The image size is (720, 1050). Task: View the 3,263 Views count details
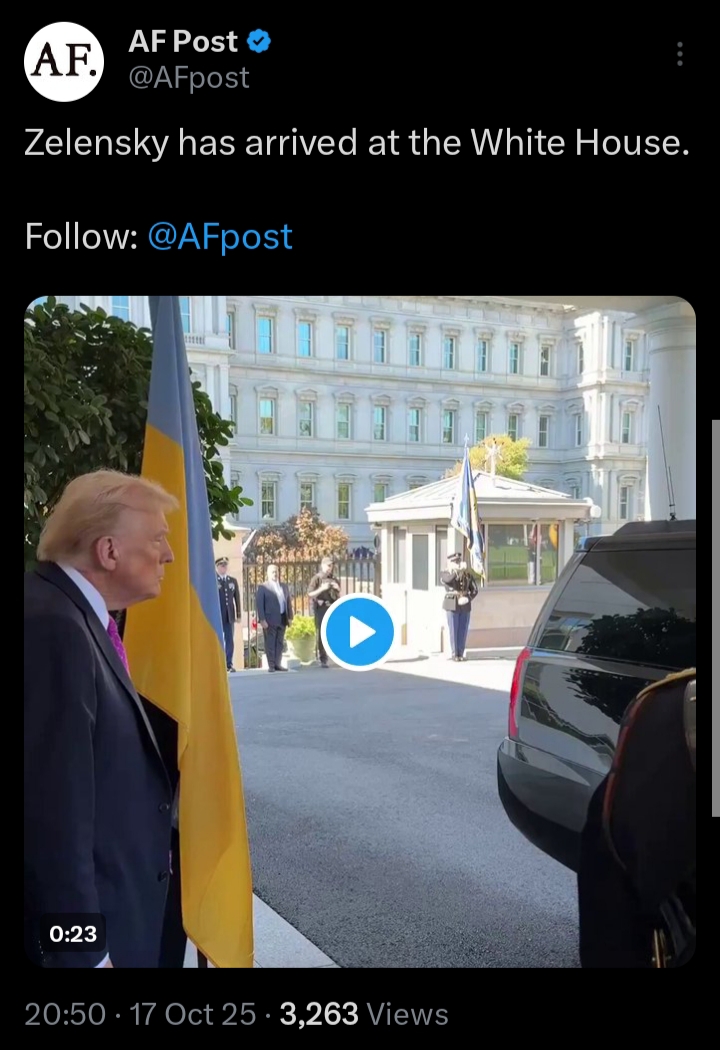(x=364, y=1014)
